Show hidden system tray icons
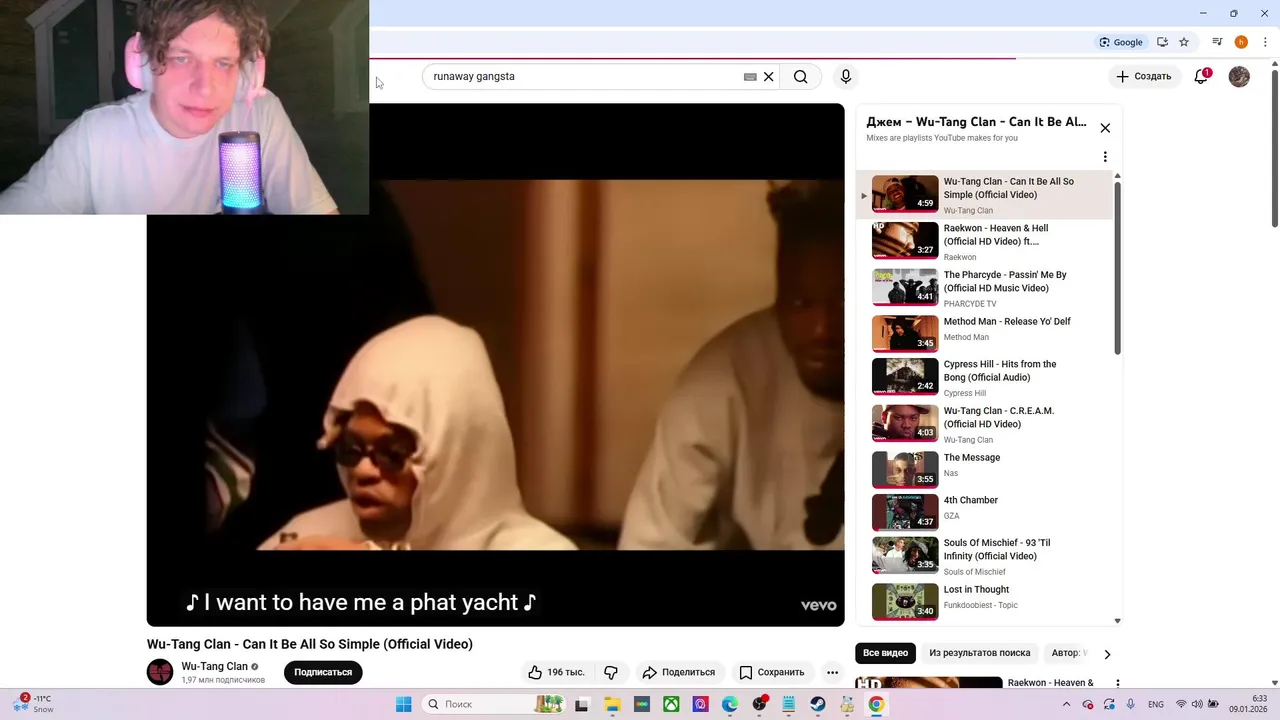The image size is (1280, 720). [1066, 704]
